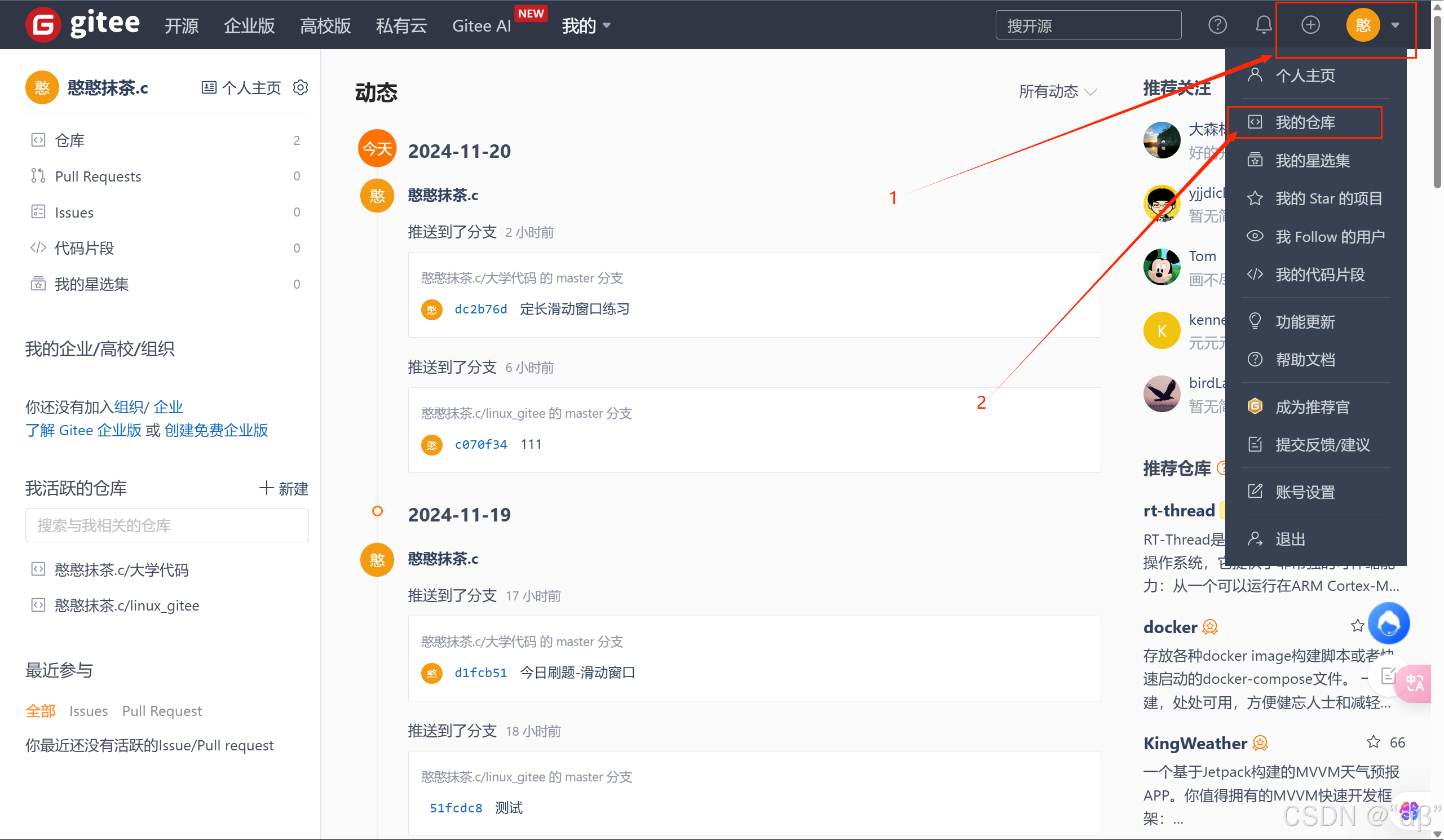The height and width of the screenshot is (840, 1444).
Task: Go to 高校版 in the top navigation
Action: [x=325, y=26]
